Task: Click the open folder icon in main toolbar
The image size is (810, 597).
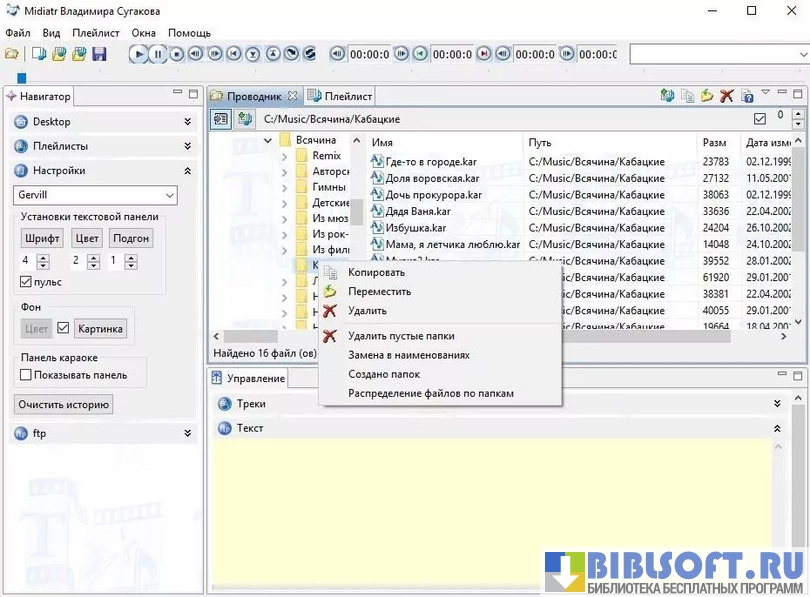Action: [12, 54]
